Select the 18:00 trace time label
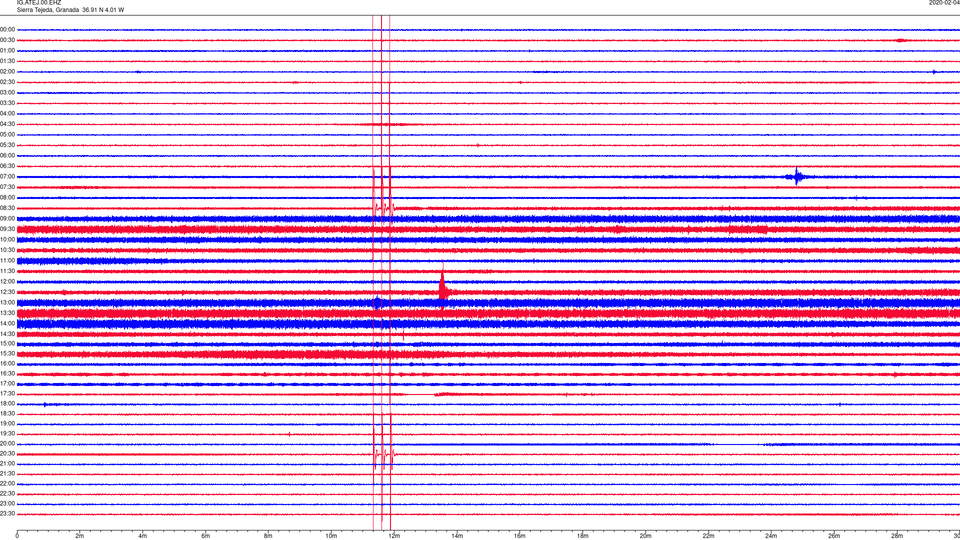Screen dimensions: 960x540 point(8,404)
